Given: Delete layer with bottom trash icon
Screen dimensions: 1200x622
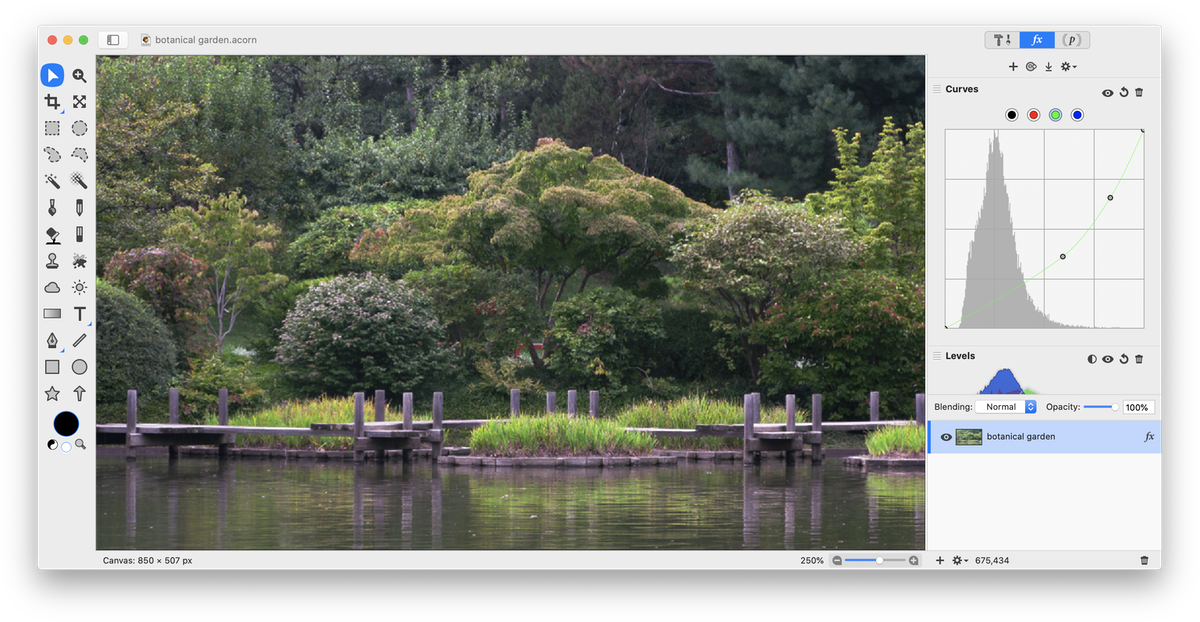Looking at the screenshot, I should click(x=1144, y=561).
